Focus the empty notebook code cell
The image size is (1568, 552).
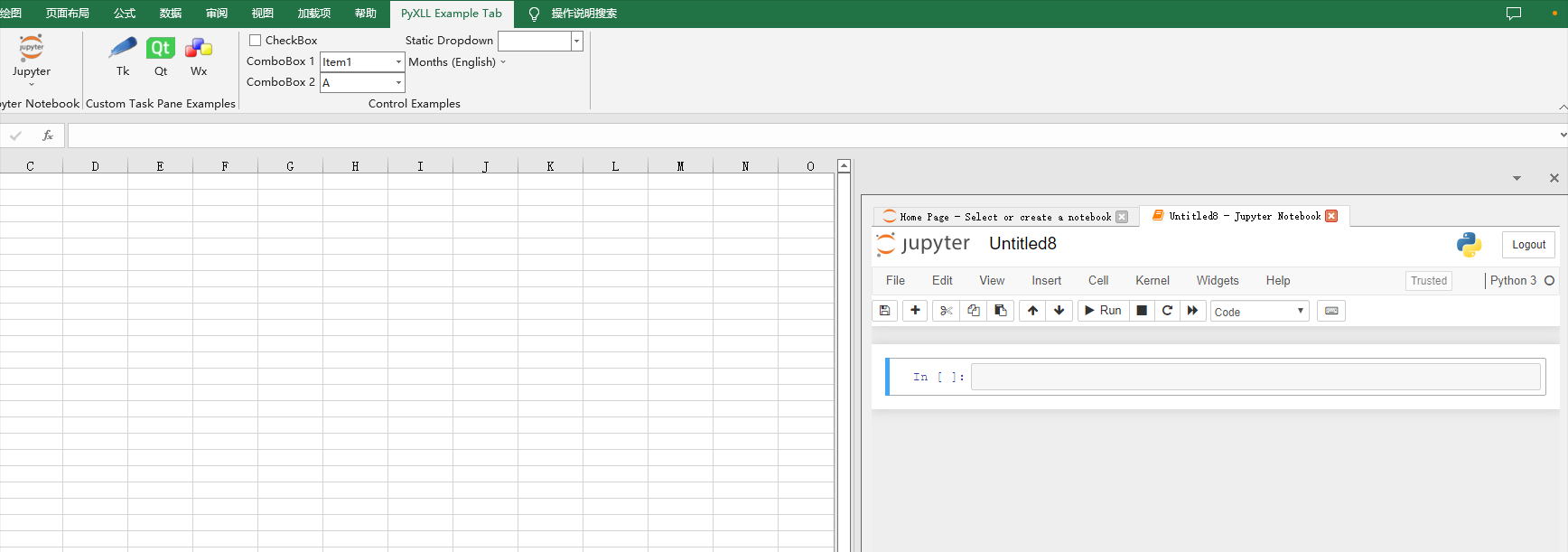tap(1255, 377)
